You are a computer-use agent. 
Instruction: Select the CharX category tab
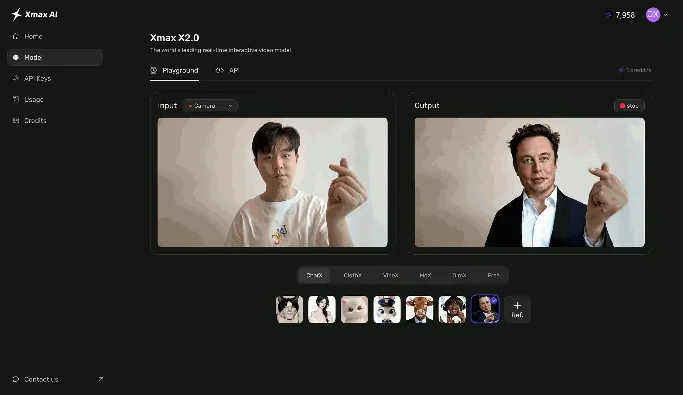[314, 275]
